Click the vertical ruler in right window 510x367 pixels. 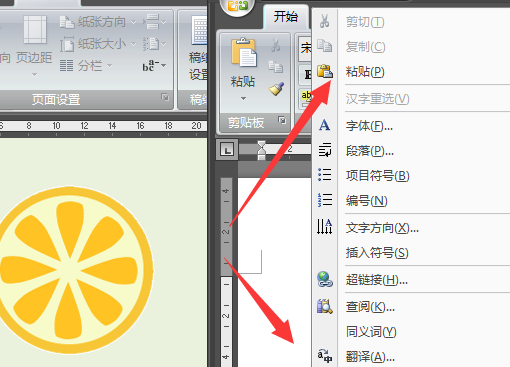226,272
